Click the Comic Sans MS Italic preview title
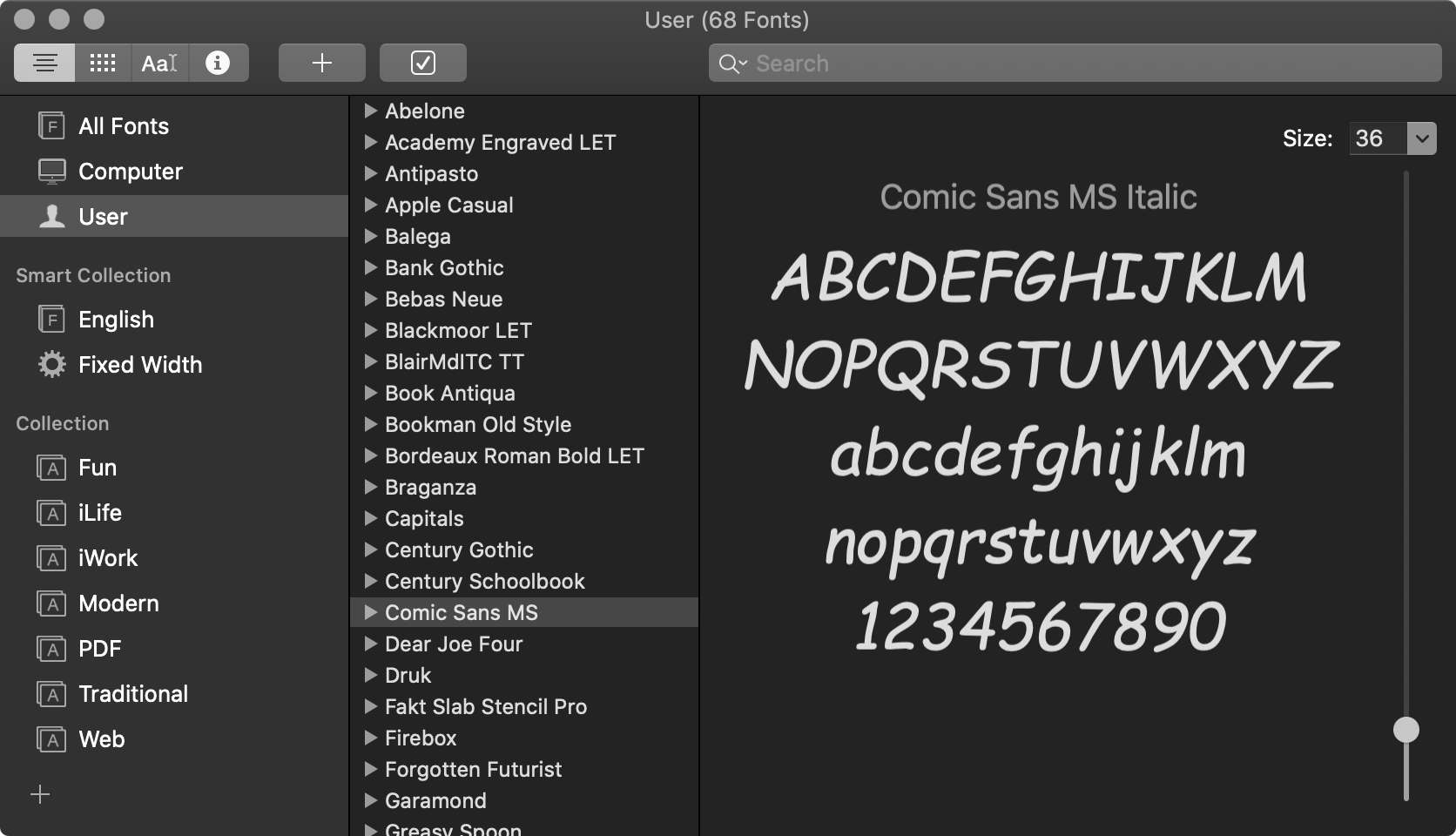The width and height of the screenshot is (1456, 836). tap(1038, 198)
